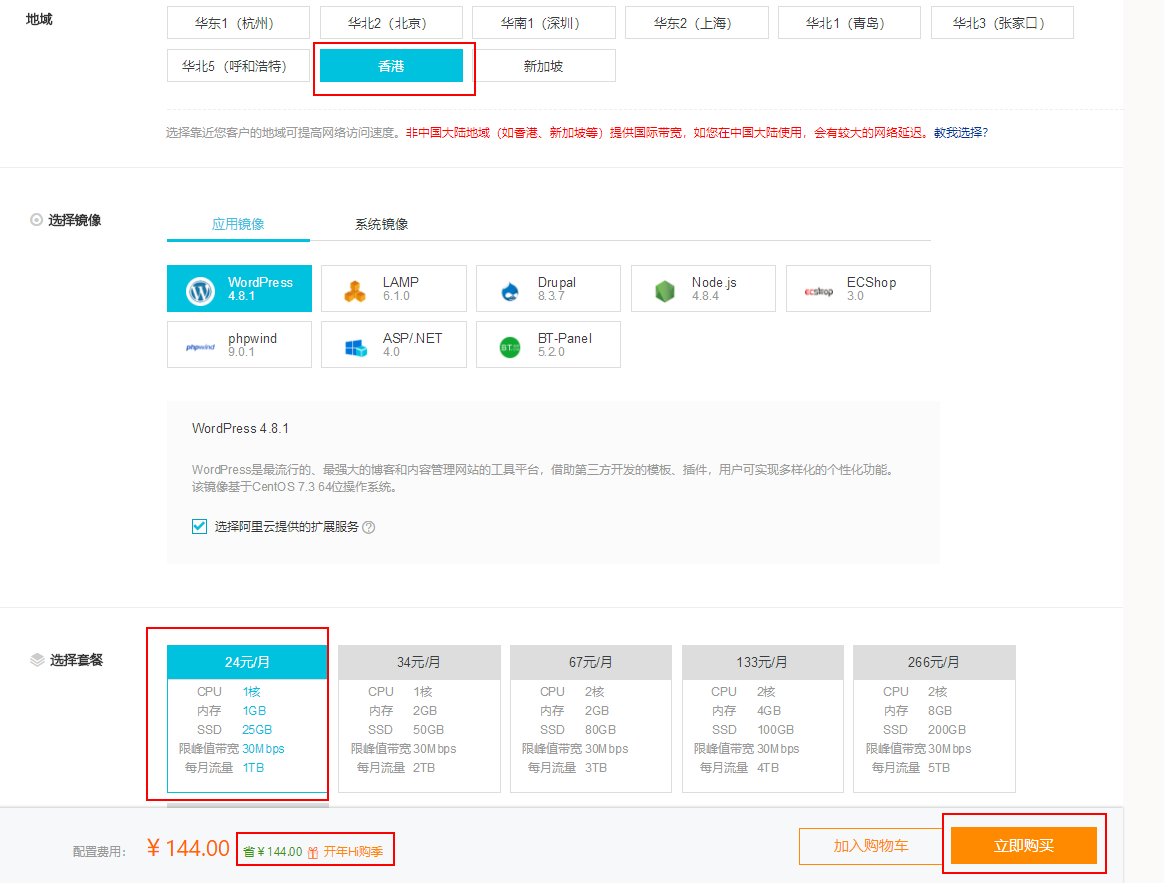Click 立即购买 to buy now
The height and width of the screenshot is (883, 1164).
click(1024, 846)
